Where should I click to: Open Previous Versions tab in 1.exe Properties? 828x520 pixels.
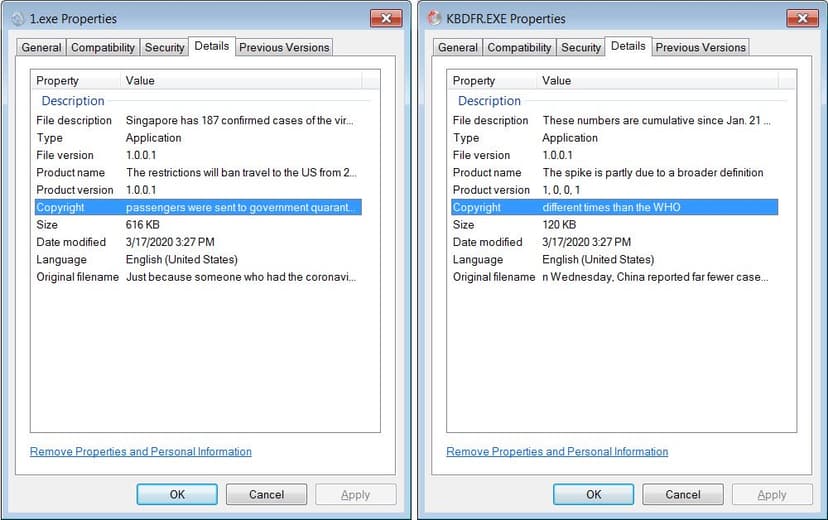(284, 48)
